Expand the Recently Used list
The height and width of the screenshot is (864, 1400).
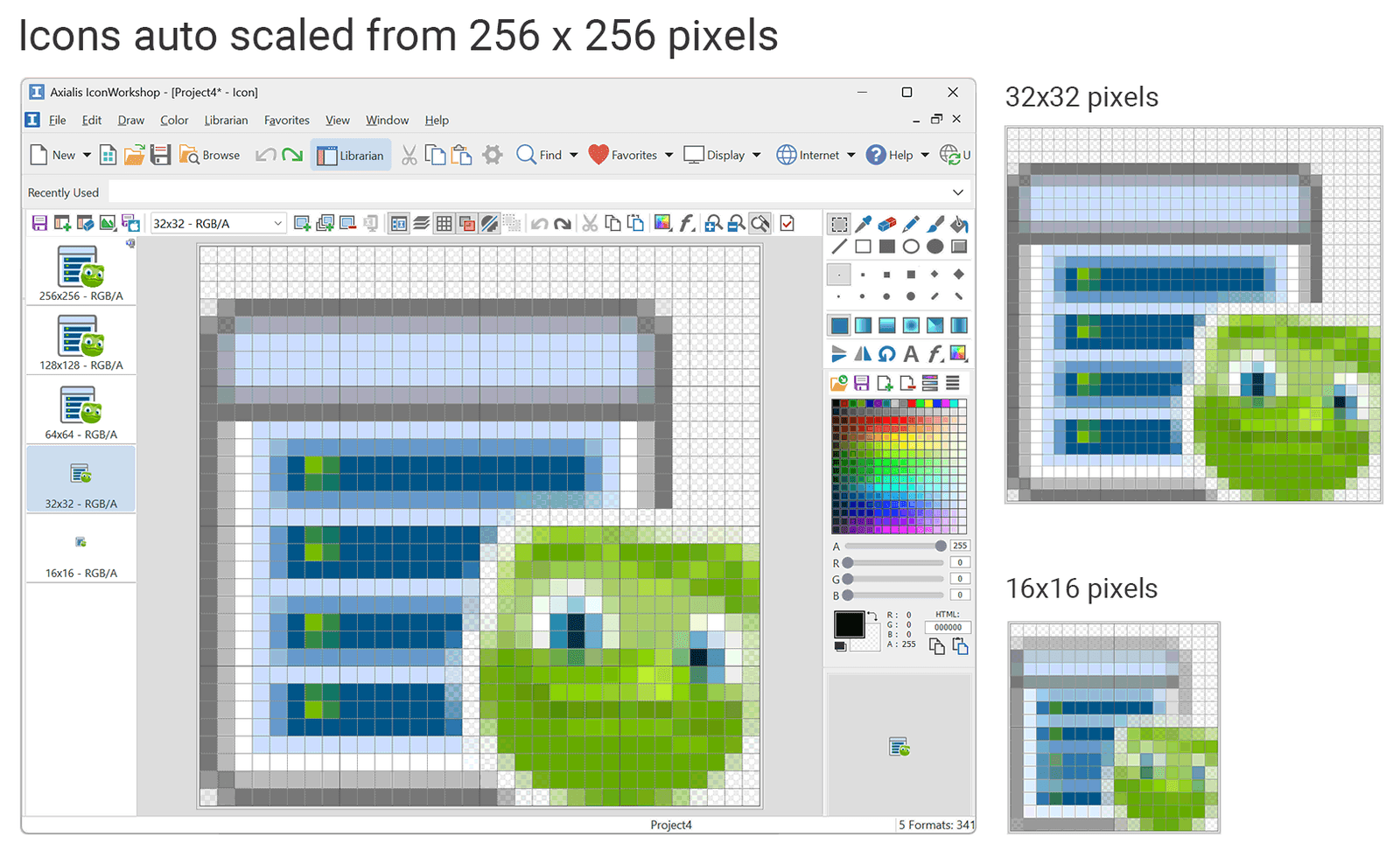click(960, 192)
